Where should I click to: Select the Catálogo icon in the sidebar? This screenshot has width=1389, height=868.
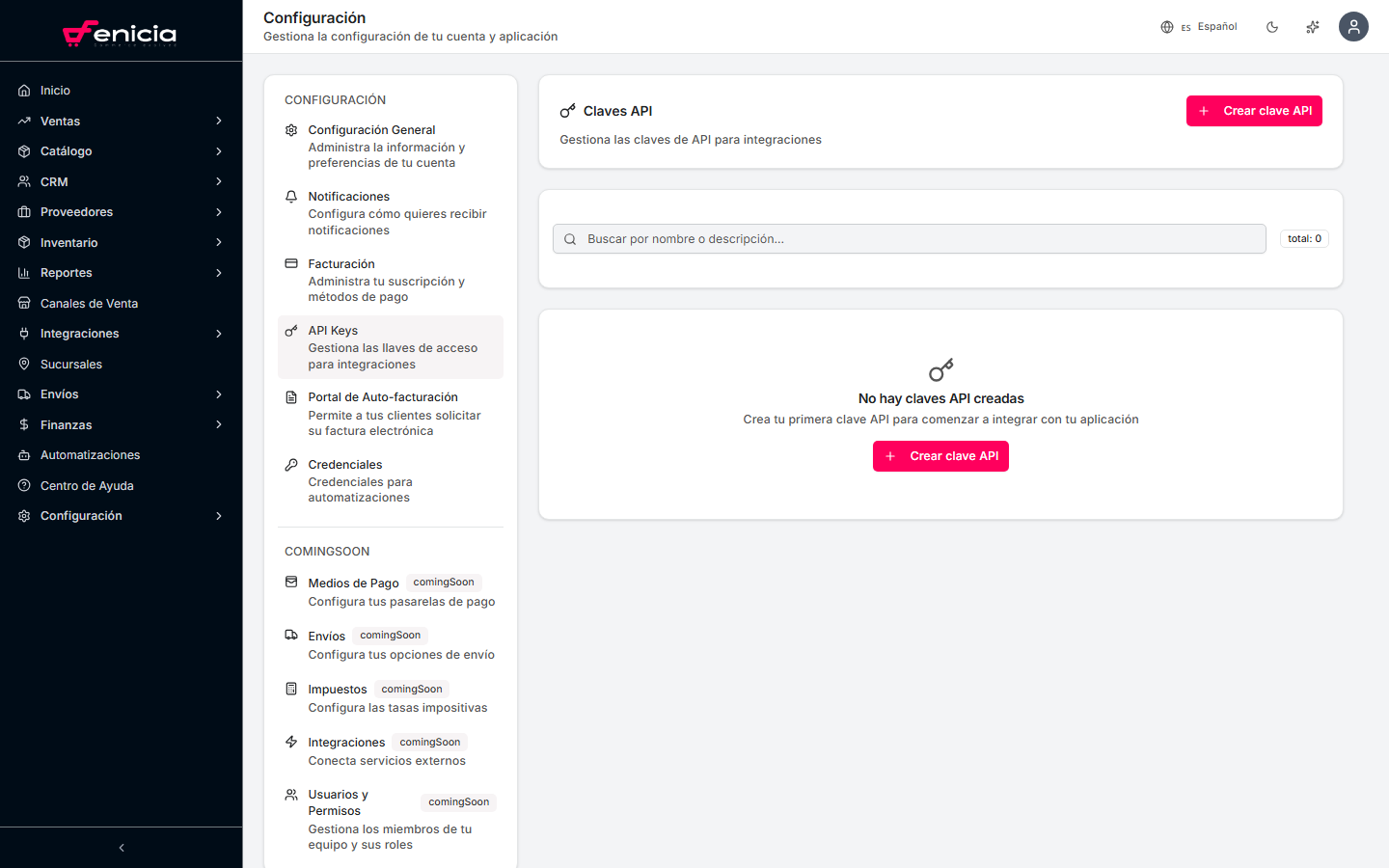pyautogui.click(x=23, y=150)
